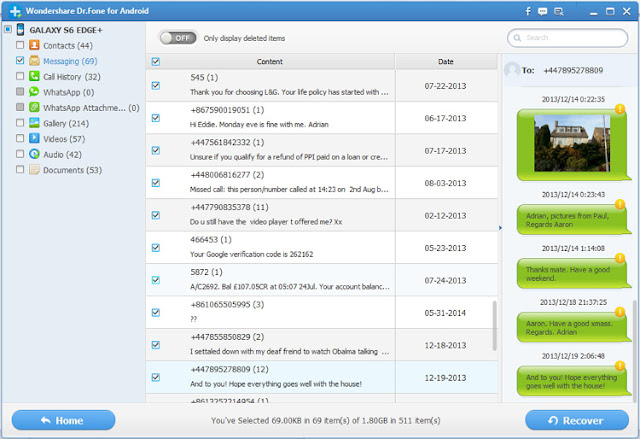
Task: Select the +447561842332 PPI refund message
Action: pyautogui.click(x=322, y=150)
